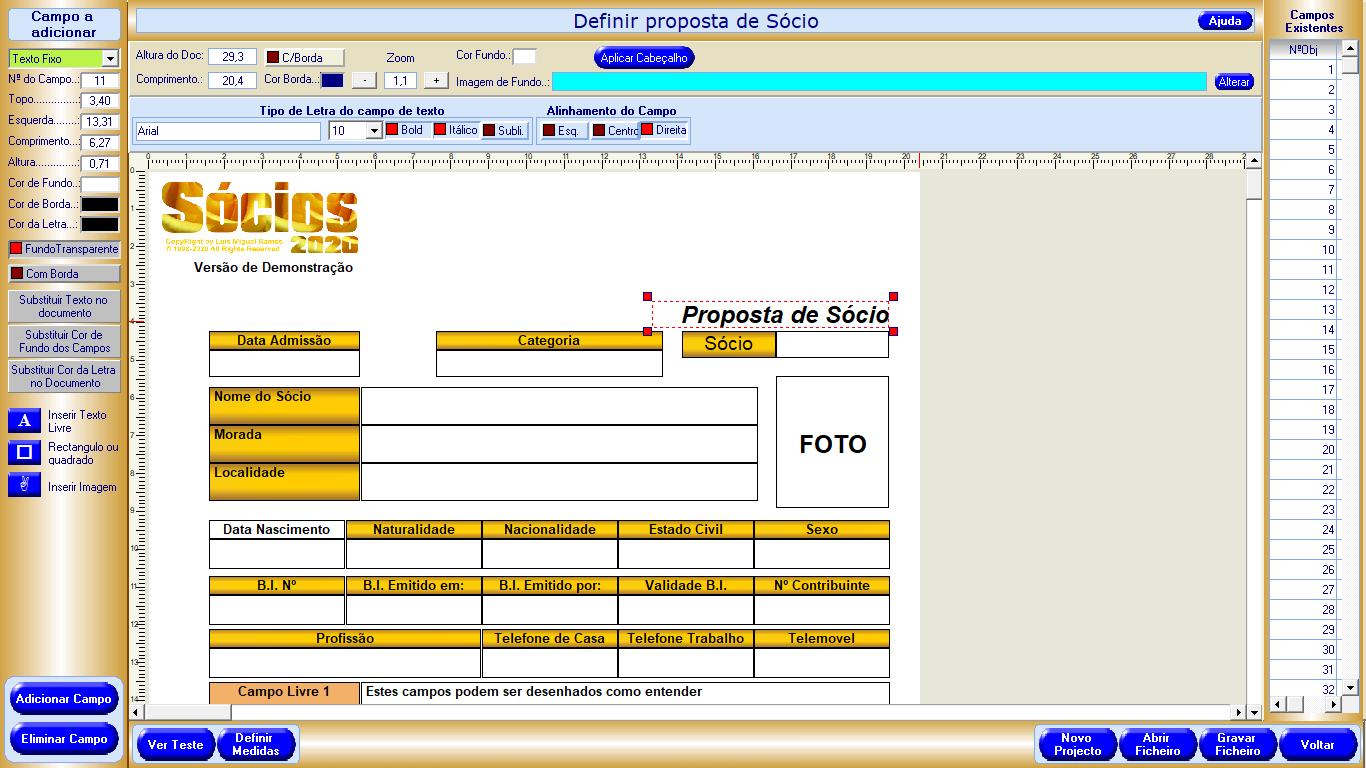Select Centro field alignment

tap(614, 131)
